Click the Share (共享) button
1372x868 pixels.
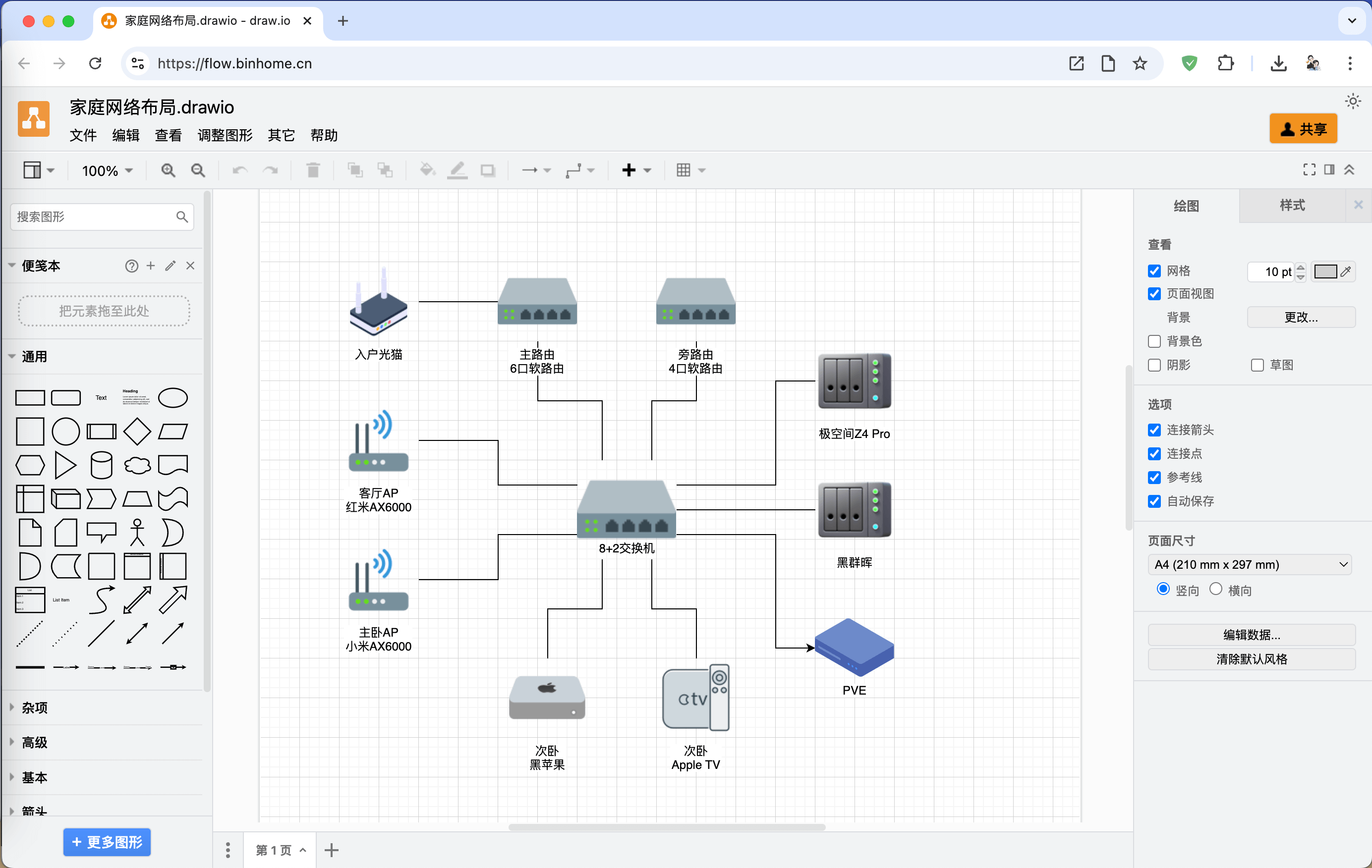(1304, 129)
